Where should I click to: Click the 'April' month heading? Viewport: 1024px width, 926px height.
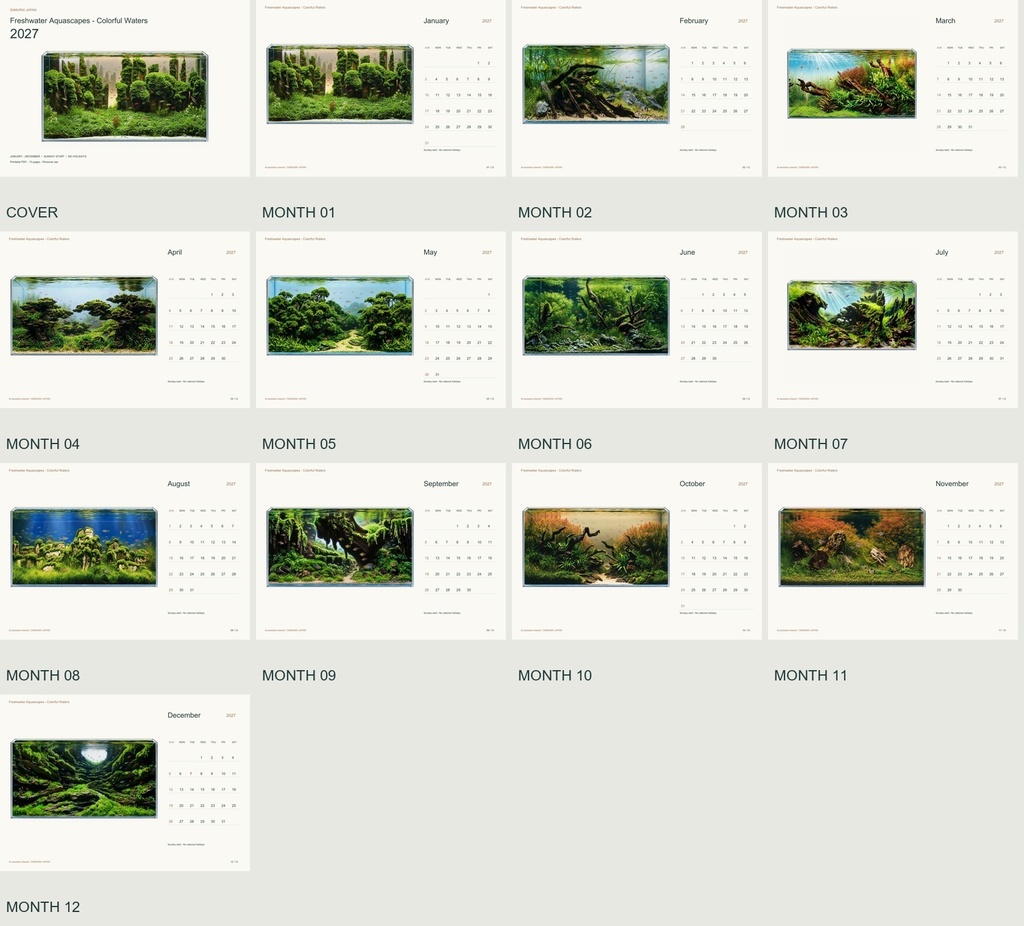coord(174,252)
